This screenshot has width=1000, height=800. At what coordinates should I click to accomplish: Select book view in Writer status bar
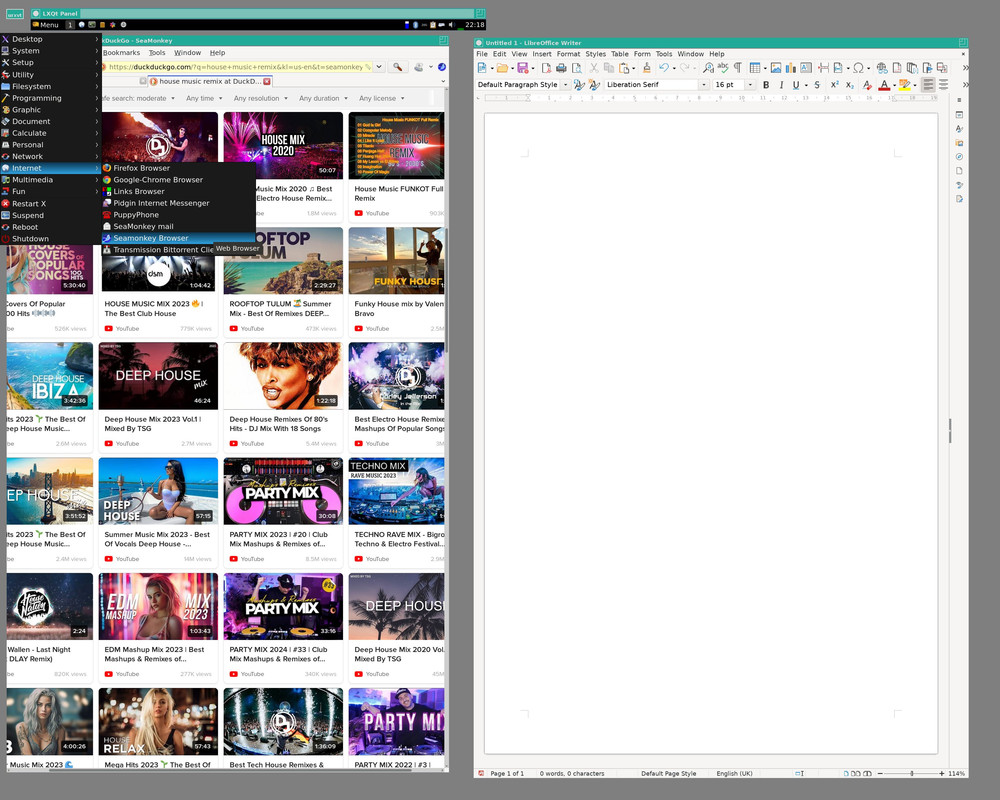[x=867, y=773]
